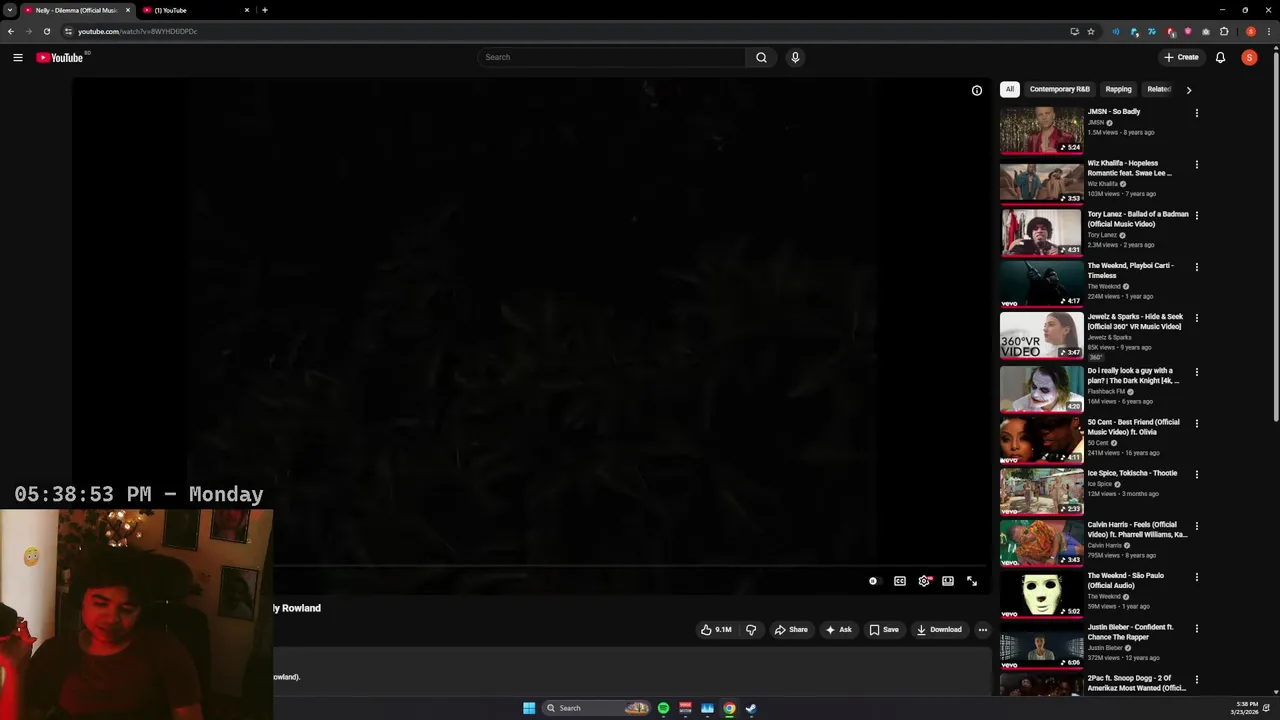Image resolution: width=1280 pixels, height=720 pixels.
Task: Open the YouTube notifications bell
Action: coord(1220,57)
